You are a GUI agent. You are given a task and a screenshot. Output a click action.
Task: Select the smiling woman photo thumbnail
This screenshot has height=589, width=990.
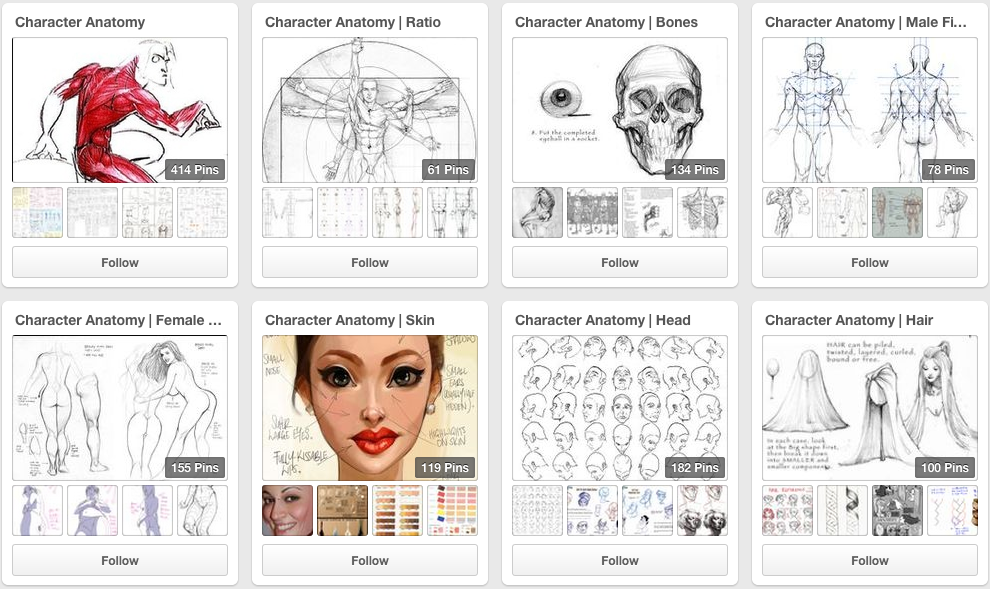pos(287,510)
